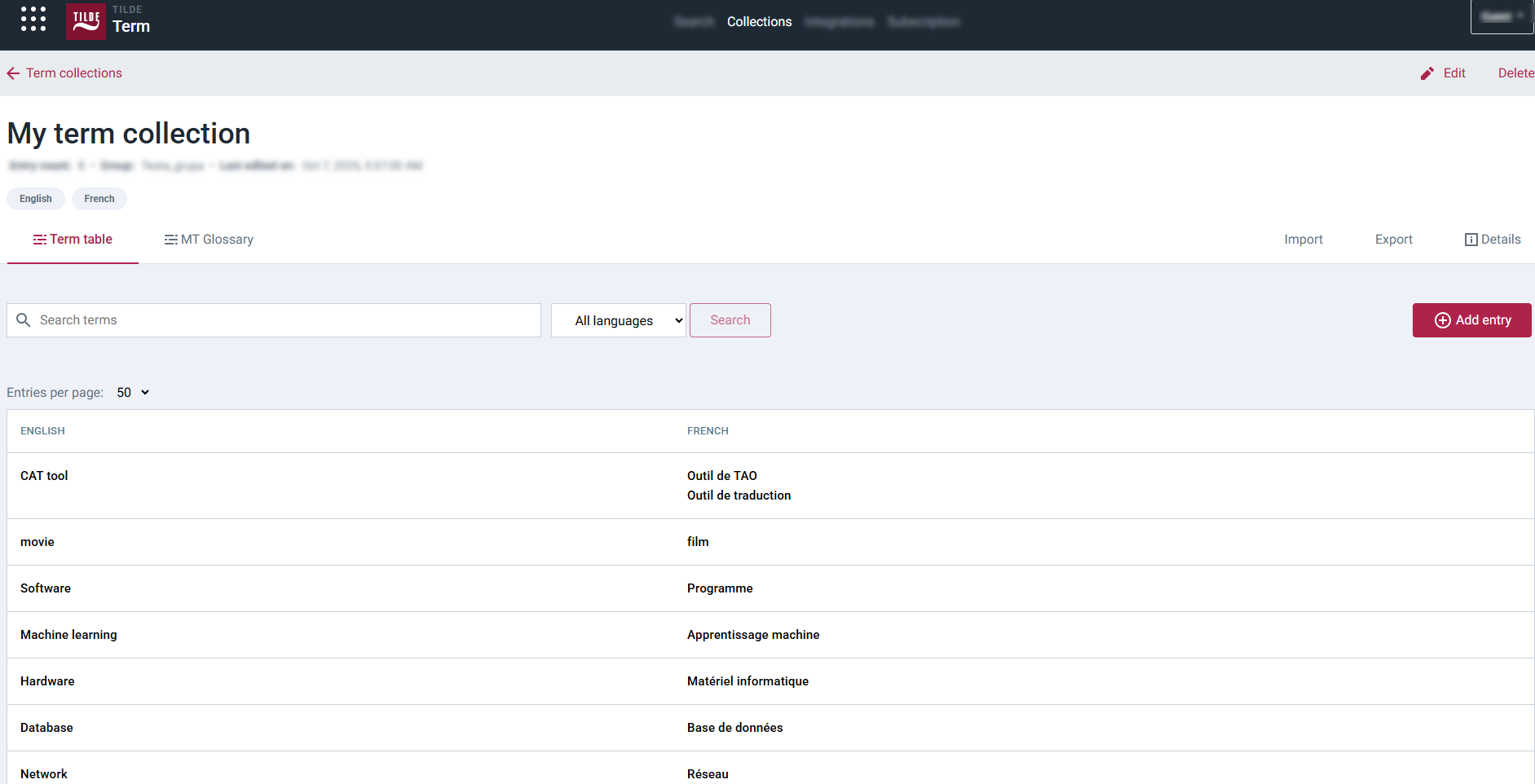Select the English language chip

click(35, 198)
